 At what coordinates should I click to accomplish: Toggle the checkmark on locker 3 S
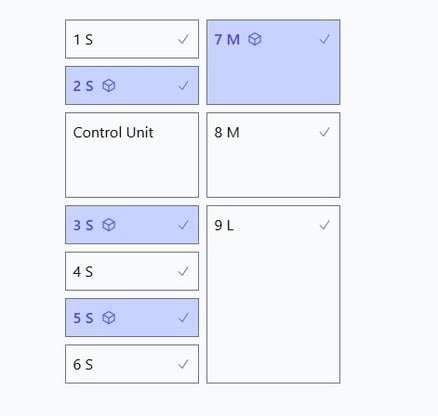click(x=183, y=225)
